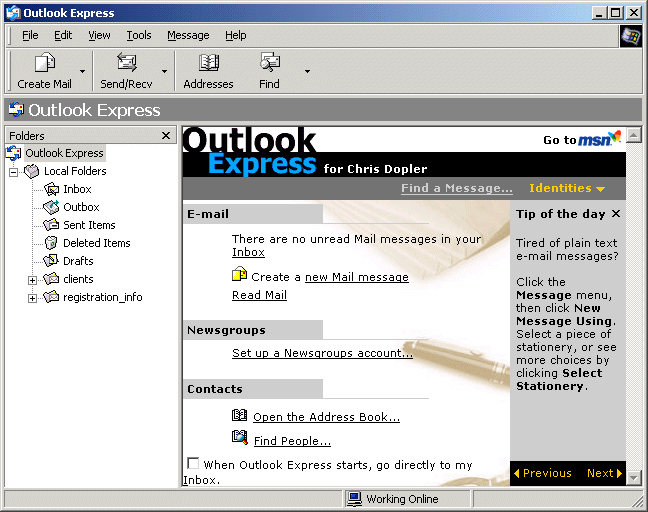The height and width of the screenshot is (512, 648).
Task: Click Set up a Newsgroups account link
Action: 322,353
